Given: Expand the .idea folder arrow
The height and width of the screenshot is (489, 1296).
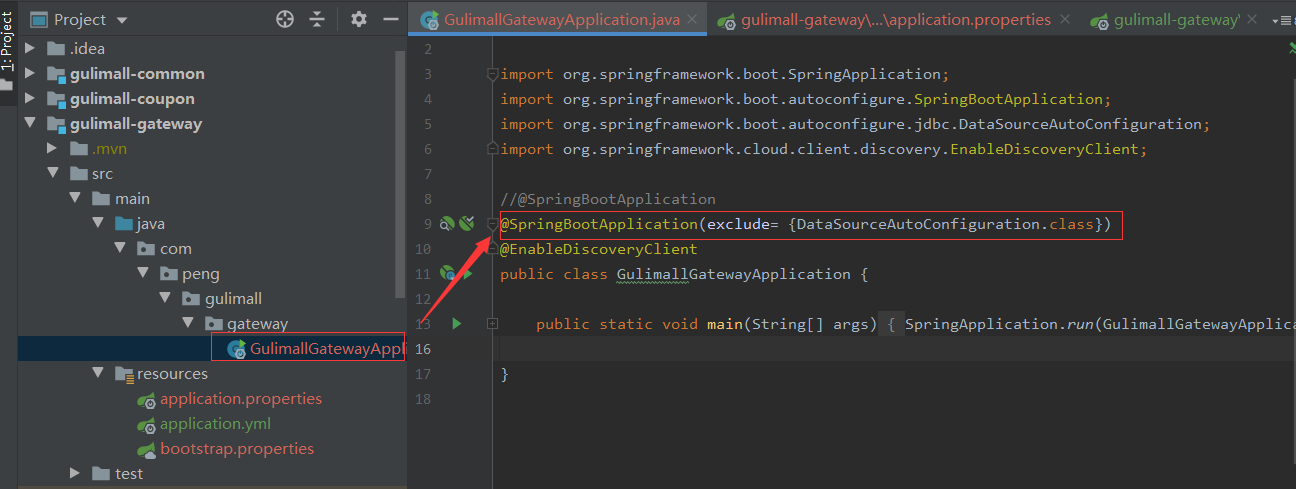Looking at the screenshot, I should [x=30, y=48].
